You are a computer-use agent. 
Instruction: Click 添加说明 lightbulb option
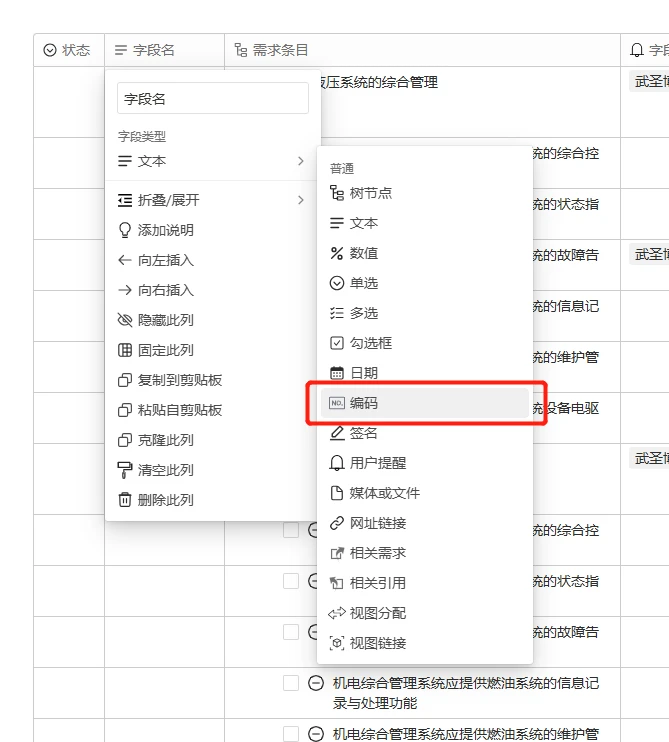pyautogui.click(x=212, y=230)
